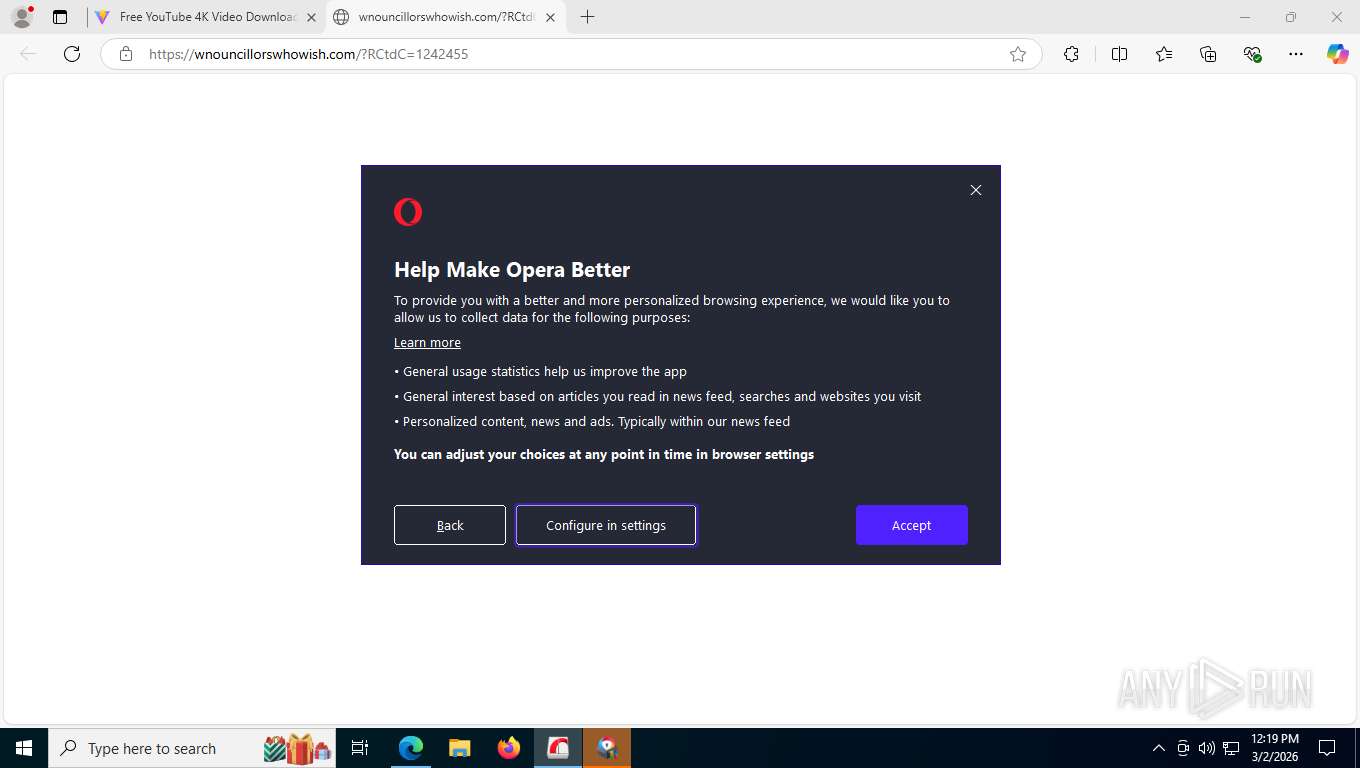
Task: Open the volume speaker control
Action: (1206, 748)
